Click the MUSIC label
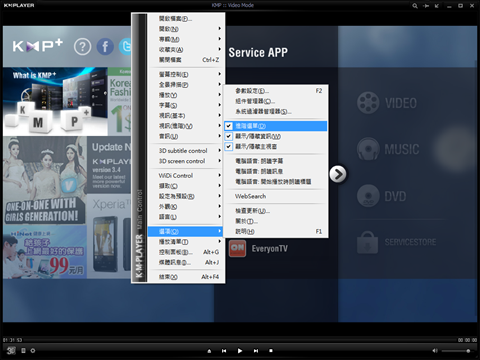The image size is (480, 360). pos(402,149)
